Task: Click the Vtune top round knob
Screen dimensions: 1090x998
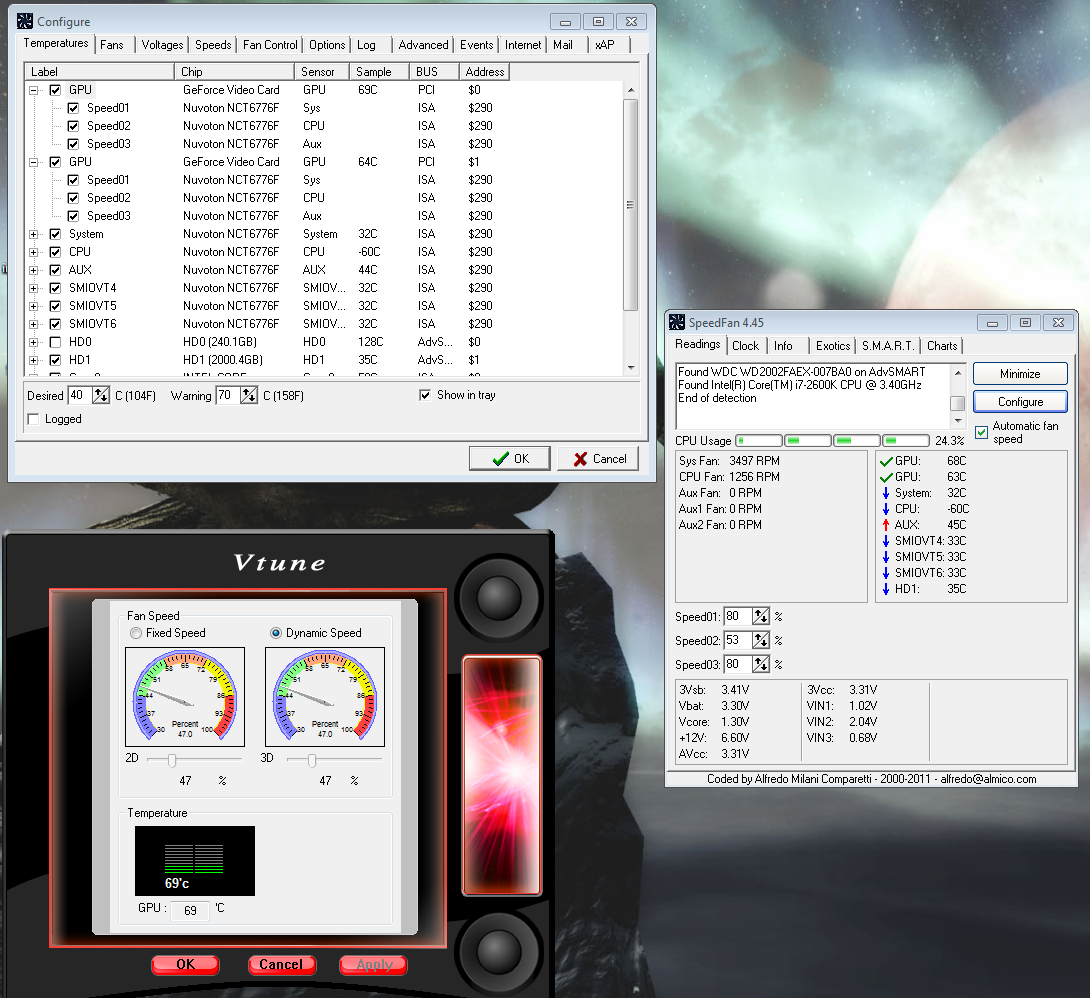Action: click(x=499, y=599)
